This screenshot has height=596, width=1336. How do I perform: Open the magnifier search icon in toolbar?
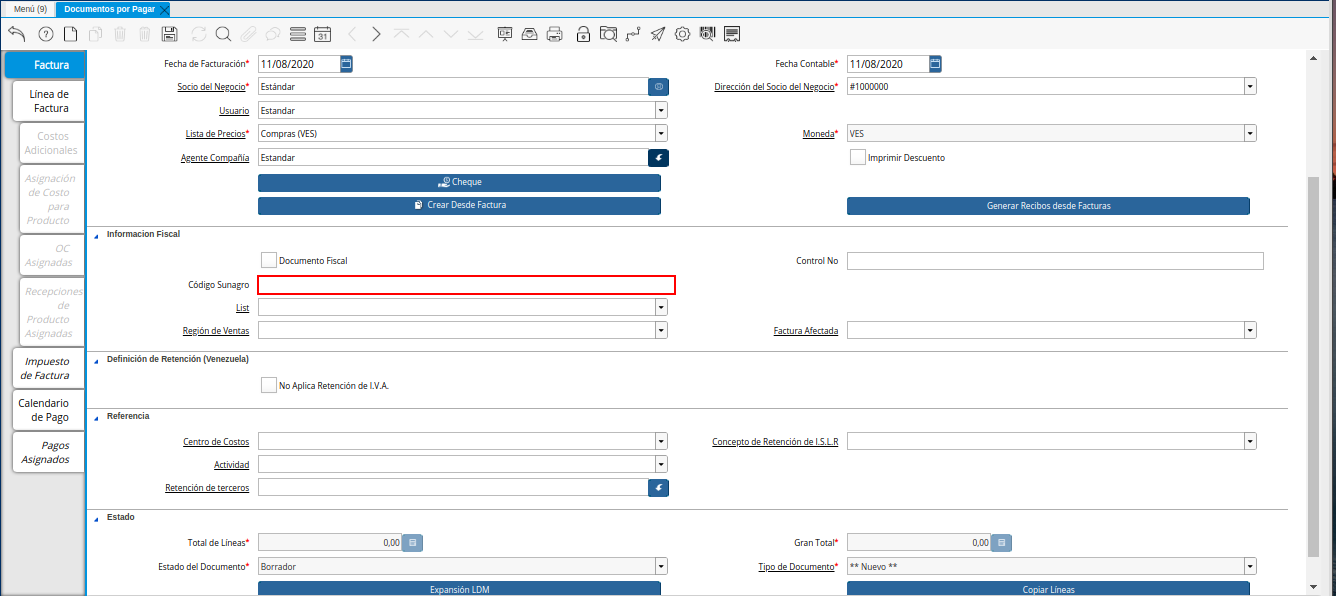coord(223,34)
